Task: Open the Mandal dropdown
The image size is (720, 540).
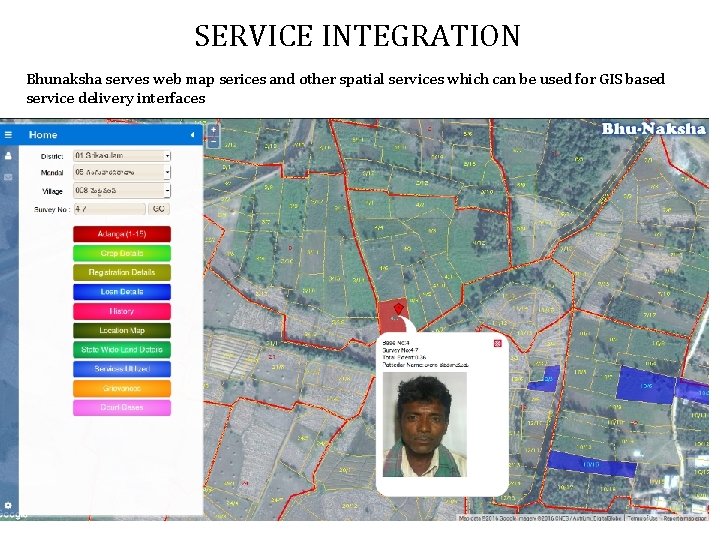Action: (x=122, y=173)
